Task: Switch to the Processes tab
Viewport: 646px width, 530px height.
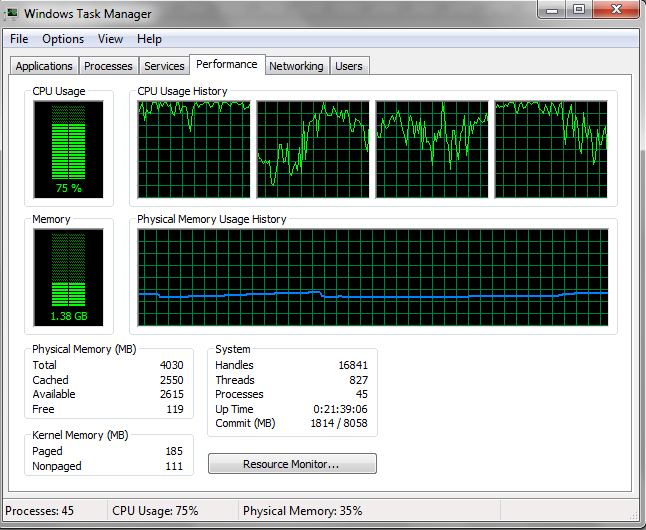Action: 108,66
